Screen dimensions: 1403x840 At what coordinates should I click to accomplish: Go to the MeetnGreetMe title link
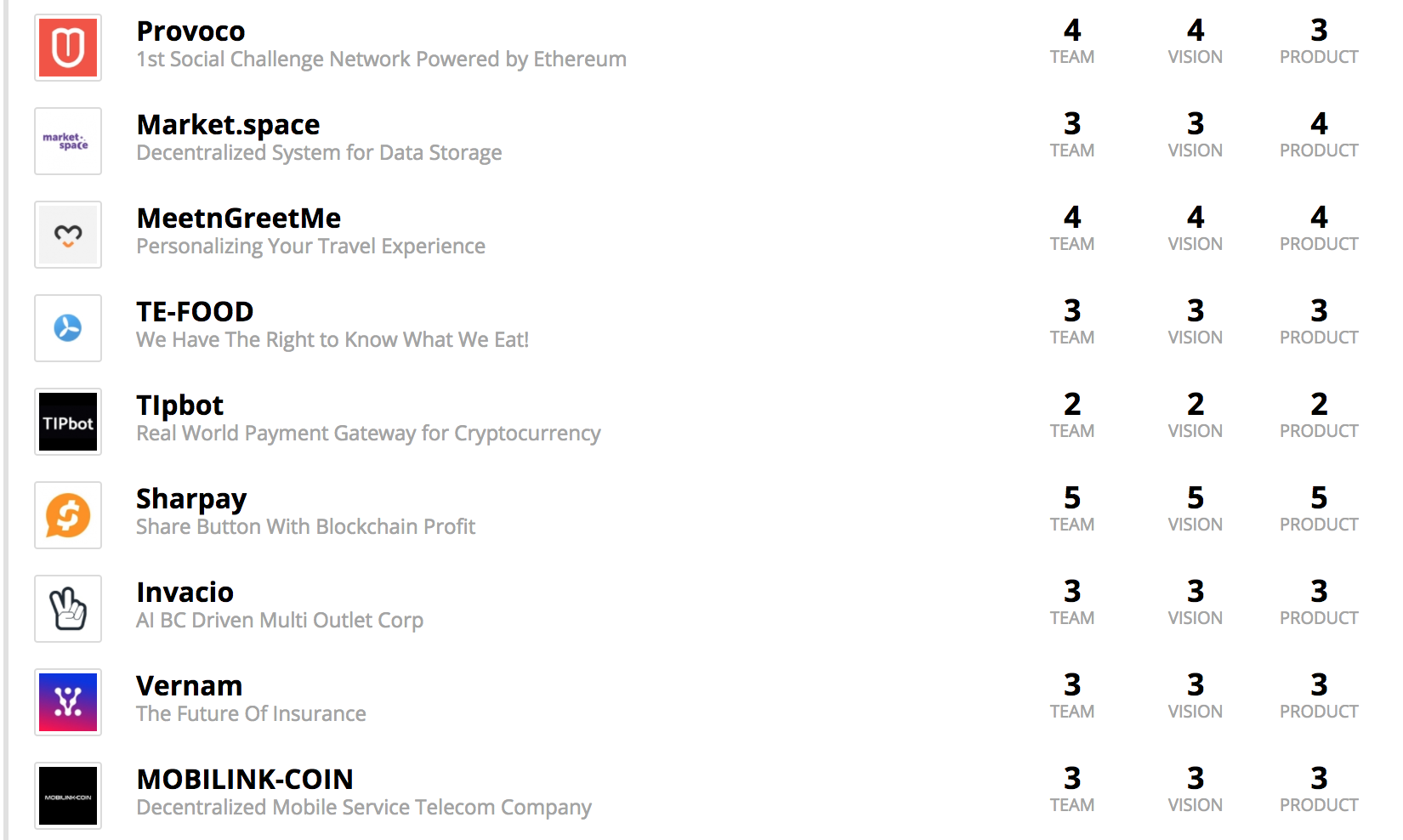coord(238,219)
